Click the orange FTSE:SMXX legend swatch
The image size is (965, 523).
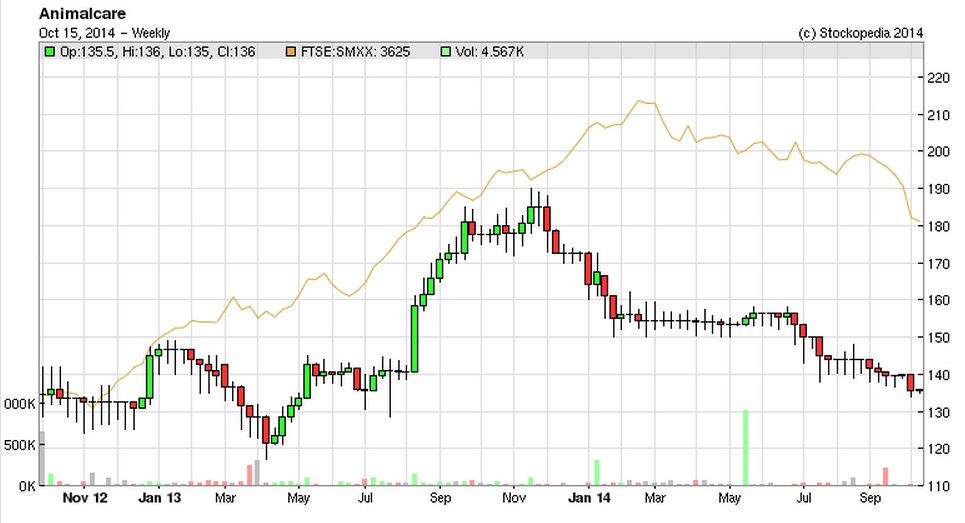tap(291, 52)
